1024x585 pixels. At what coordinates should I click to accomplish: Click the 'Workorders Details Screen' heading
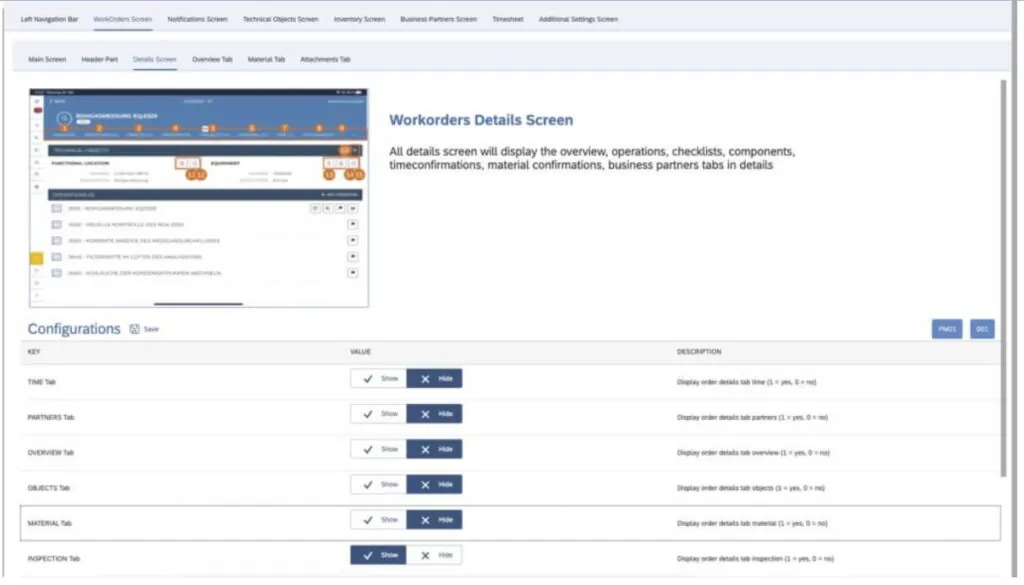click(x=481, y=120)
